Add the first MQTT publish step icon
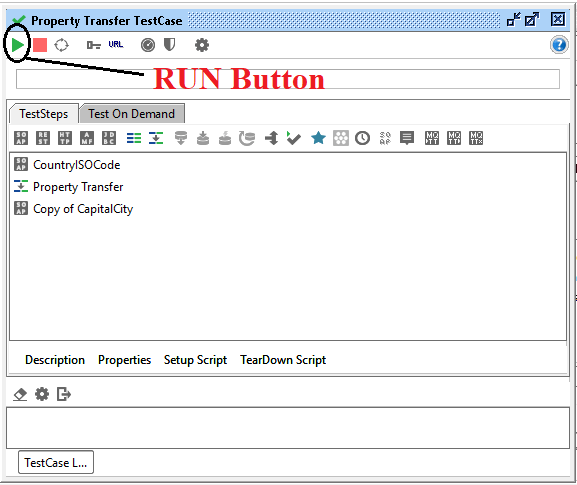Image resolution: width=577 pixels, height=485 pixels. click(x=432, y=138)
